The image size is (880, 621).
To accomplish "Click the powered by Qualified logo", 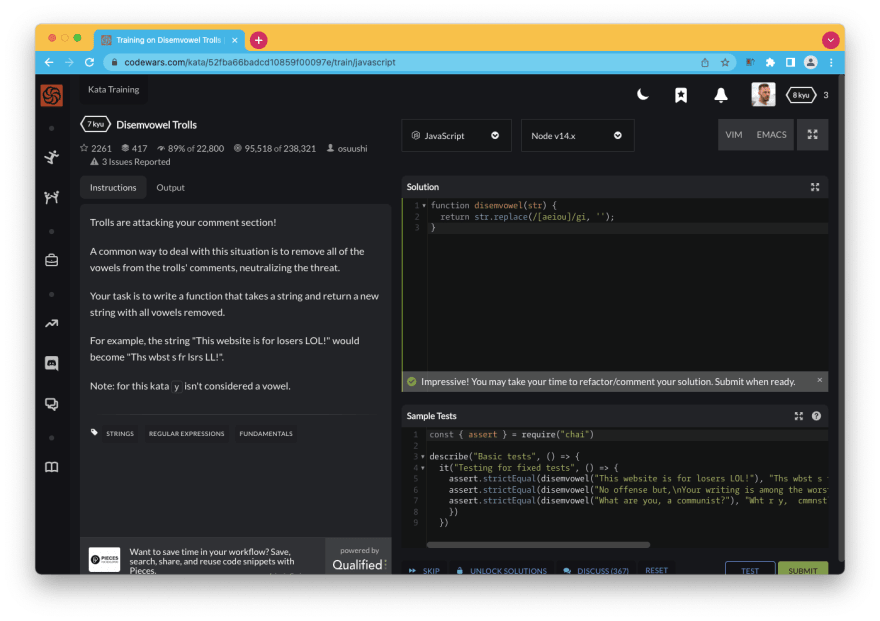I will 358,559.
